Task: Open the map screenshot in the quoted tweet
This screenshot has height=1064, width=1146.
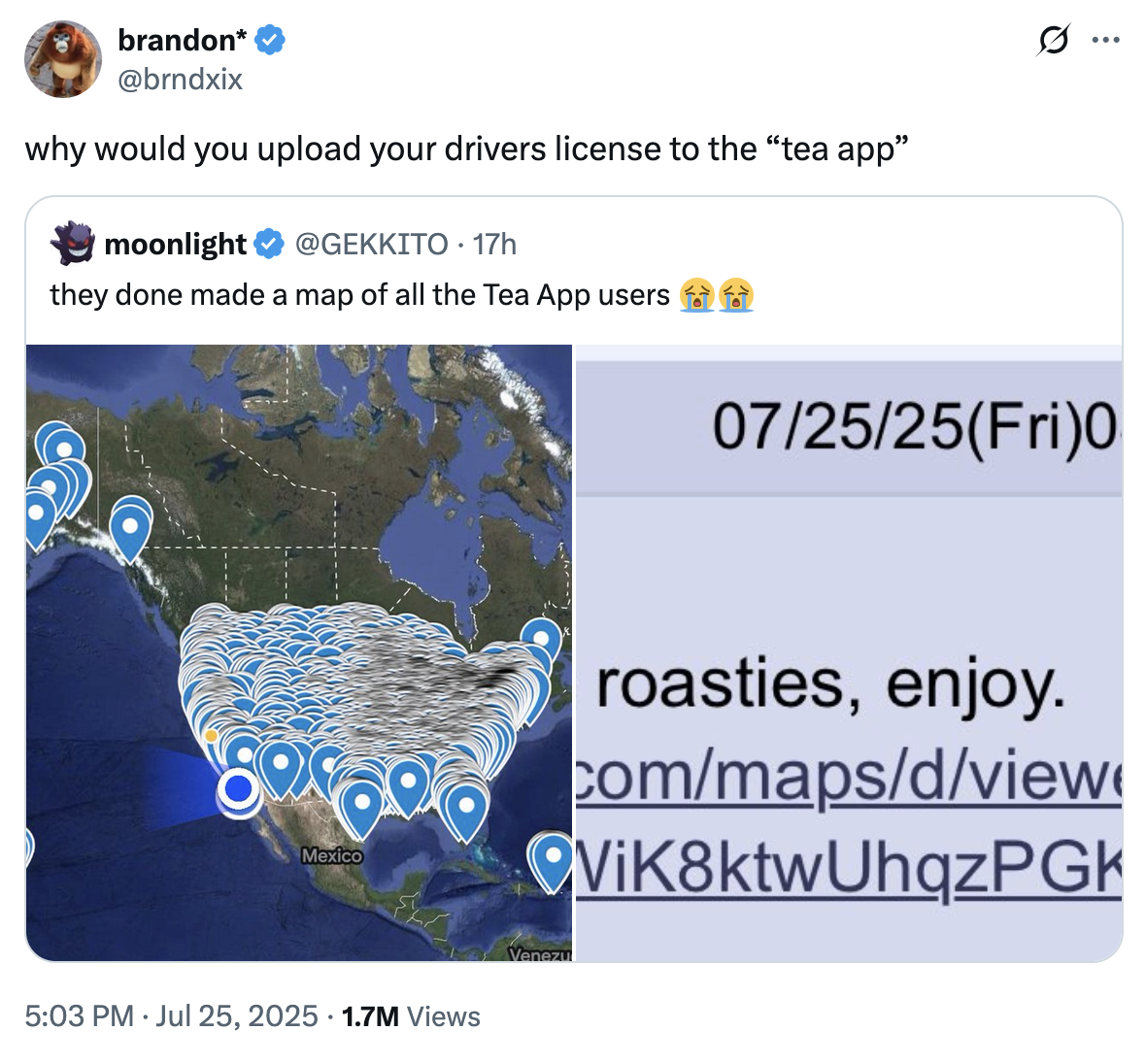Action: pyautogui.click(x=301, y=650)
